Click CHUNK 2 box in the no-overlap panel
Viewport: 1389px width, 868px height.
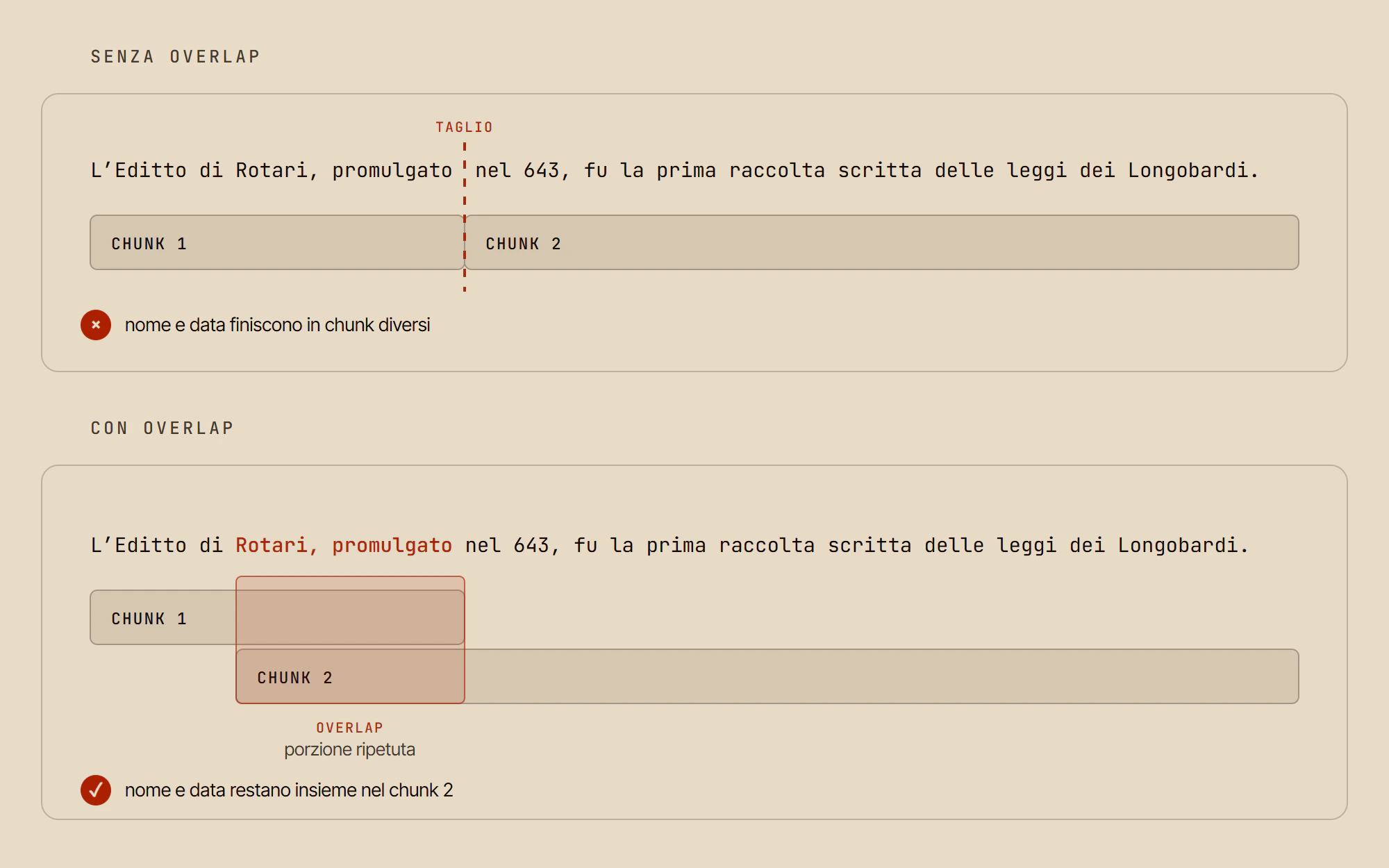click(x=882, y=242)
